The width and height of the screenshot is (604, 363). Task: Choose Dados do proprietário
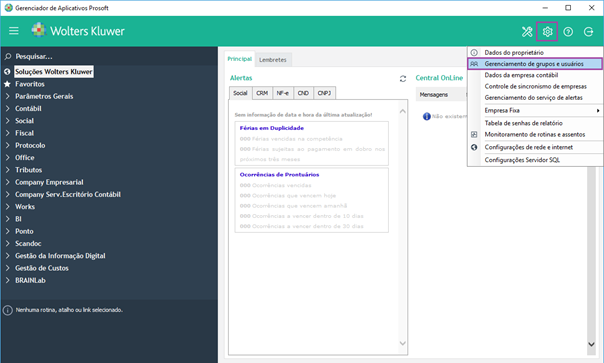tap(535, 52)
